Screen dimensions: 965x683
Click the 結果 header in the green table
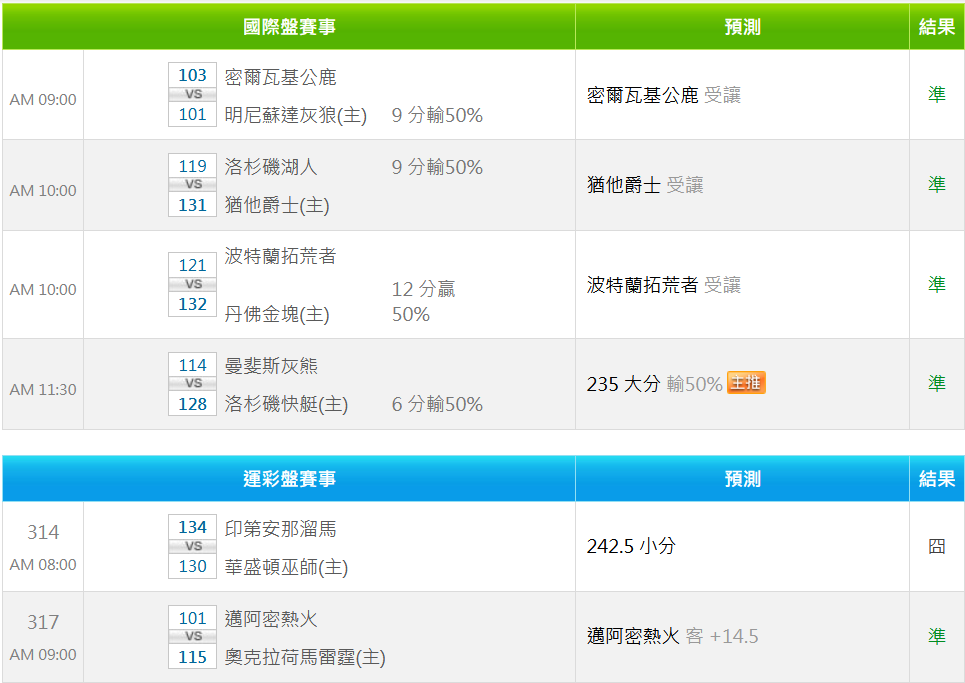[937, 27]
